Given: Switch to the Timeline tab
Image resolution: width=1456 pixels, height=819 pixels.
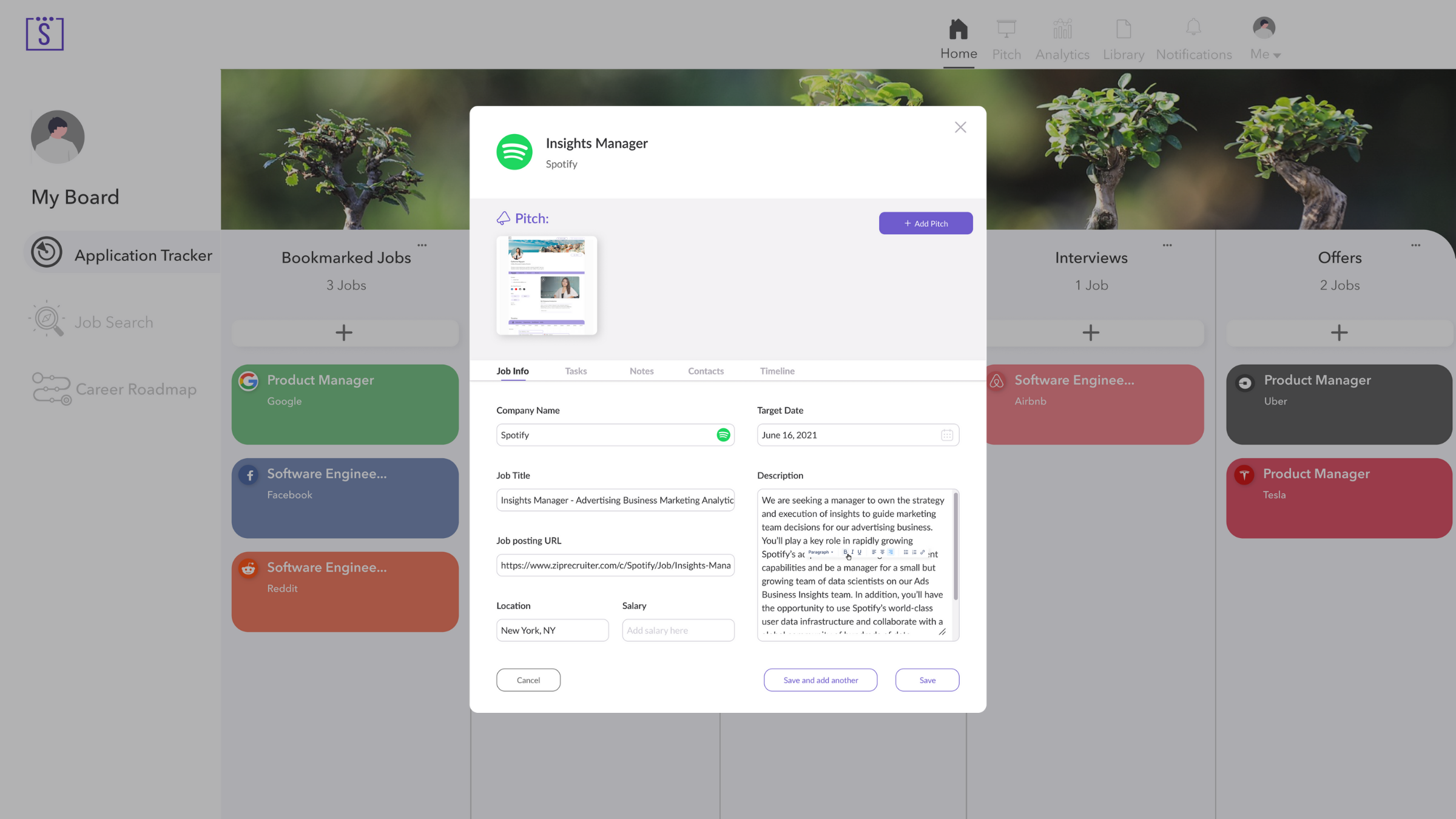Looking at the screenshot, I should tap(777, 371).
